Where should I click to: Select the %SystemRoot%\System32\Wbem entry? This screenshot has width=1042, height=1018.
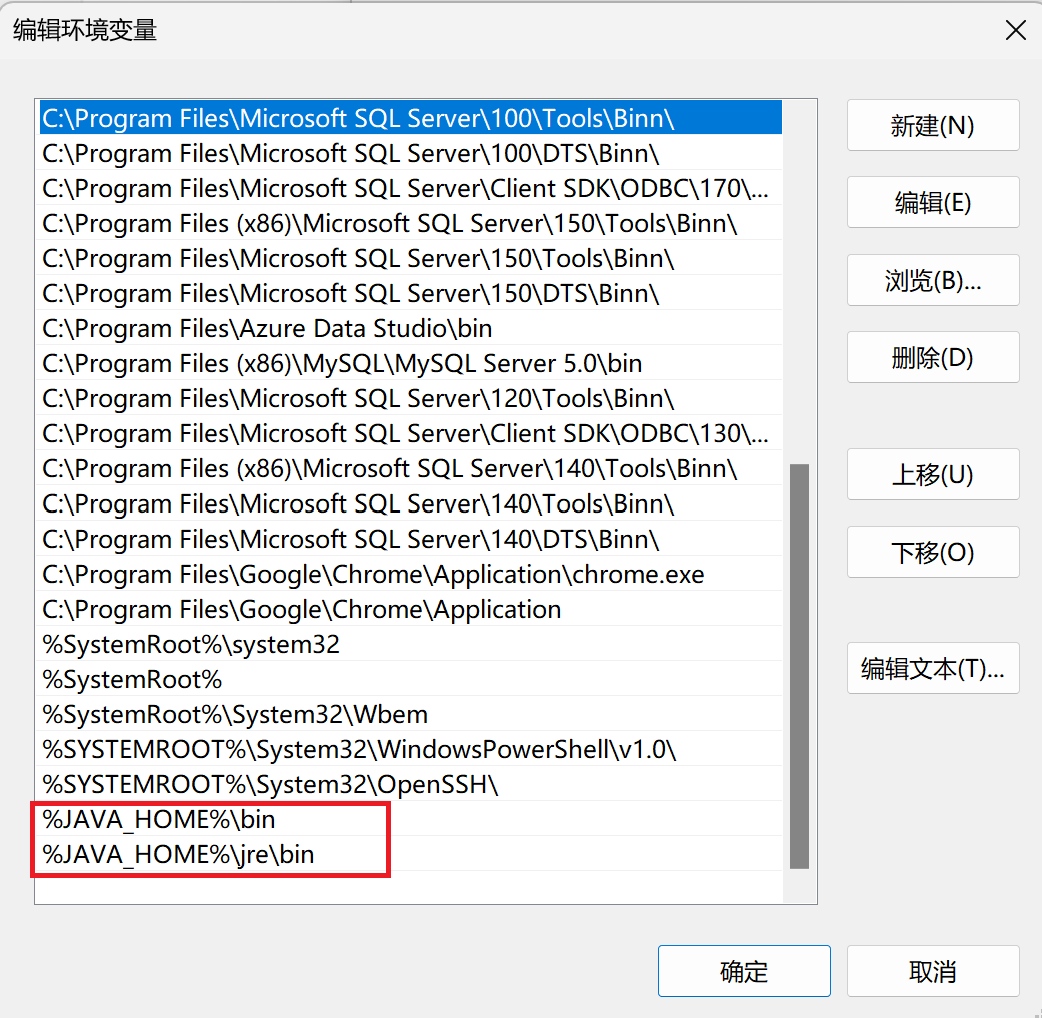point(411,714)
